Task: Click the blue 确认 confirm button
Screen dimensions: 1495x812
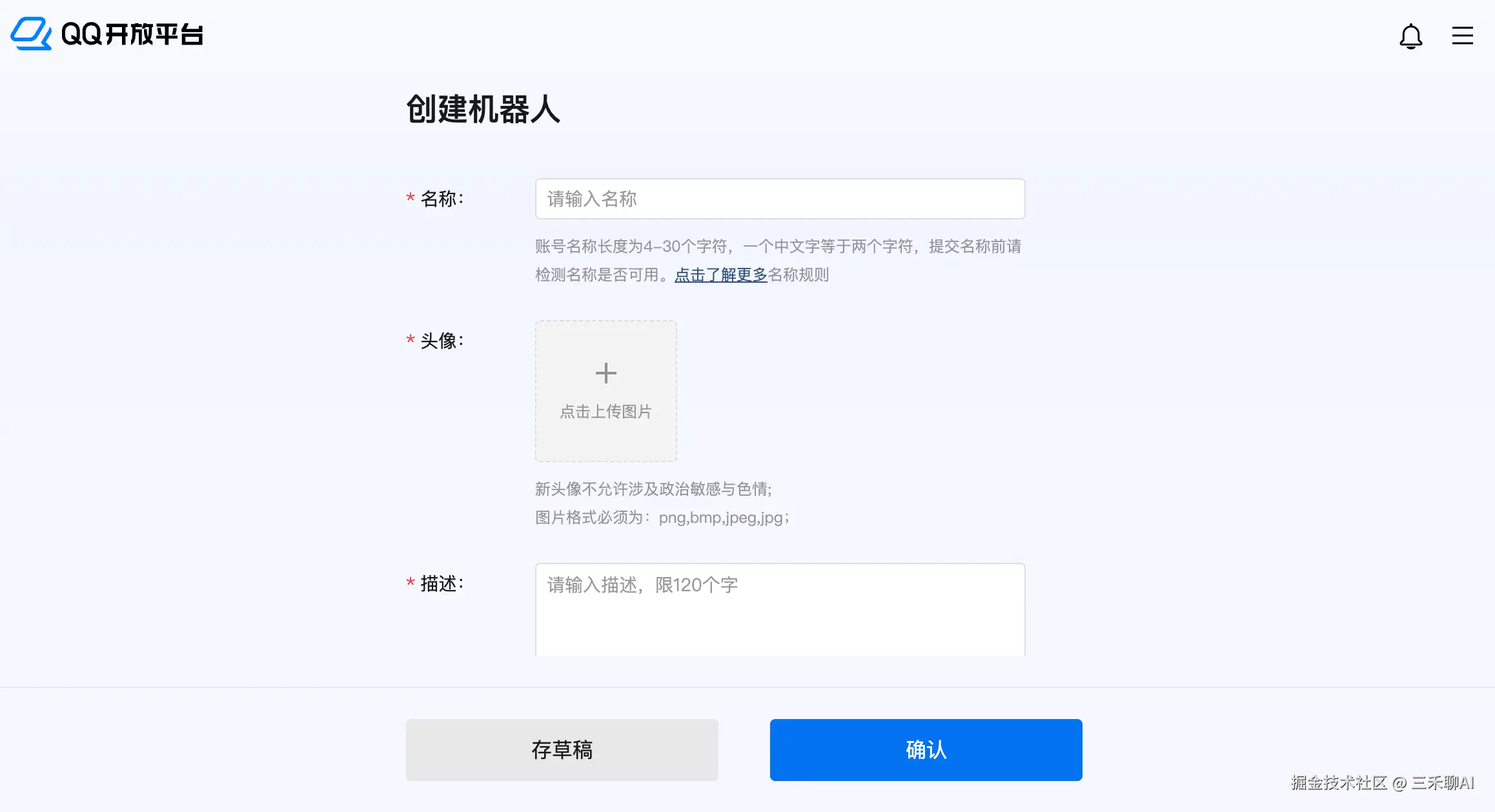Action: pyautogui.click(x=926, y=750)
